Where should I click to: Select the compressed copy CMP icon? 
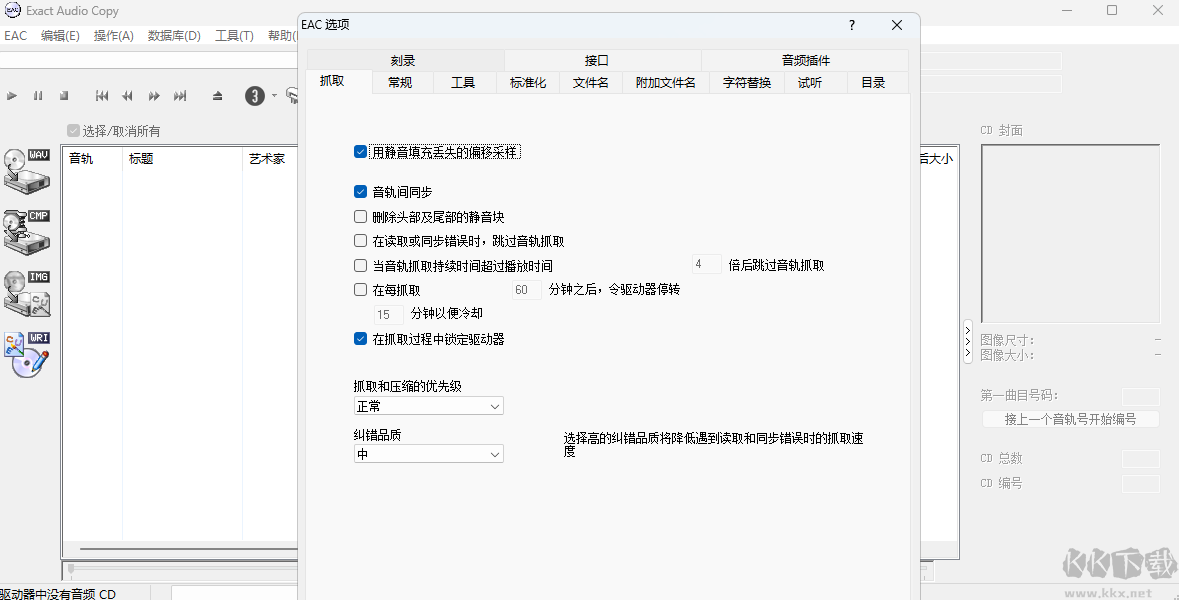(25, 230)
